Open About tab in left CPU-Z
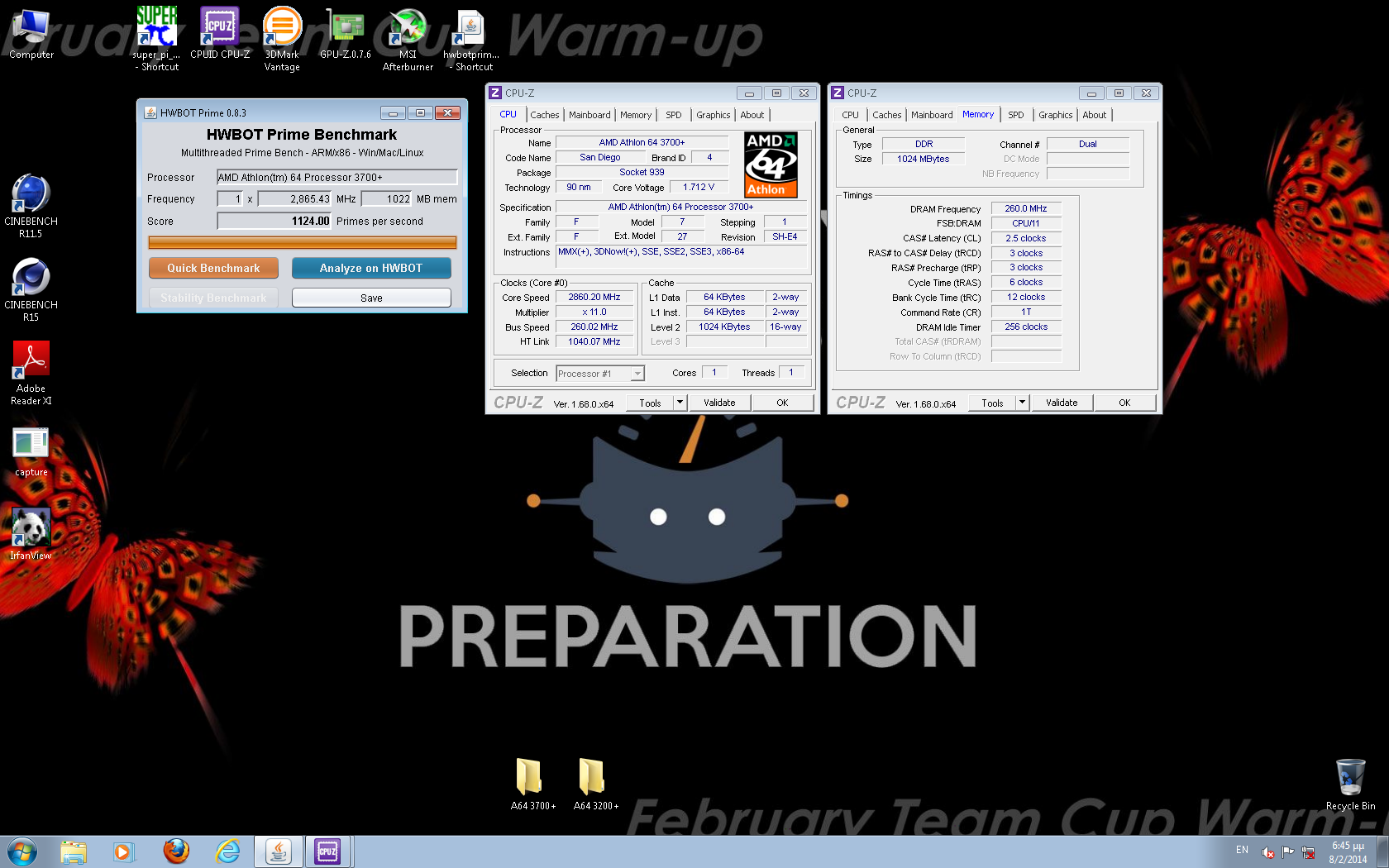This screenshot has height=868, width=1389. 752,115
